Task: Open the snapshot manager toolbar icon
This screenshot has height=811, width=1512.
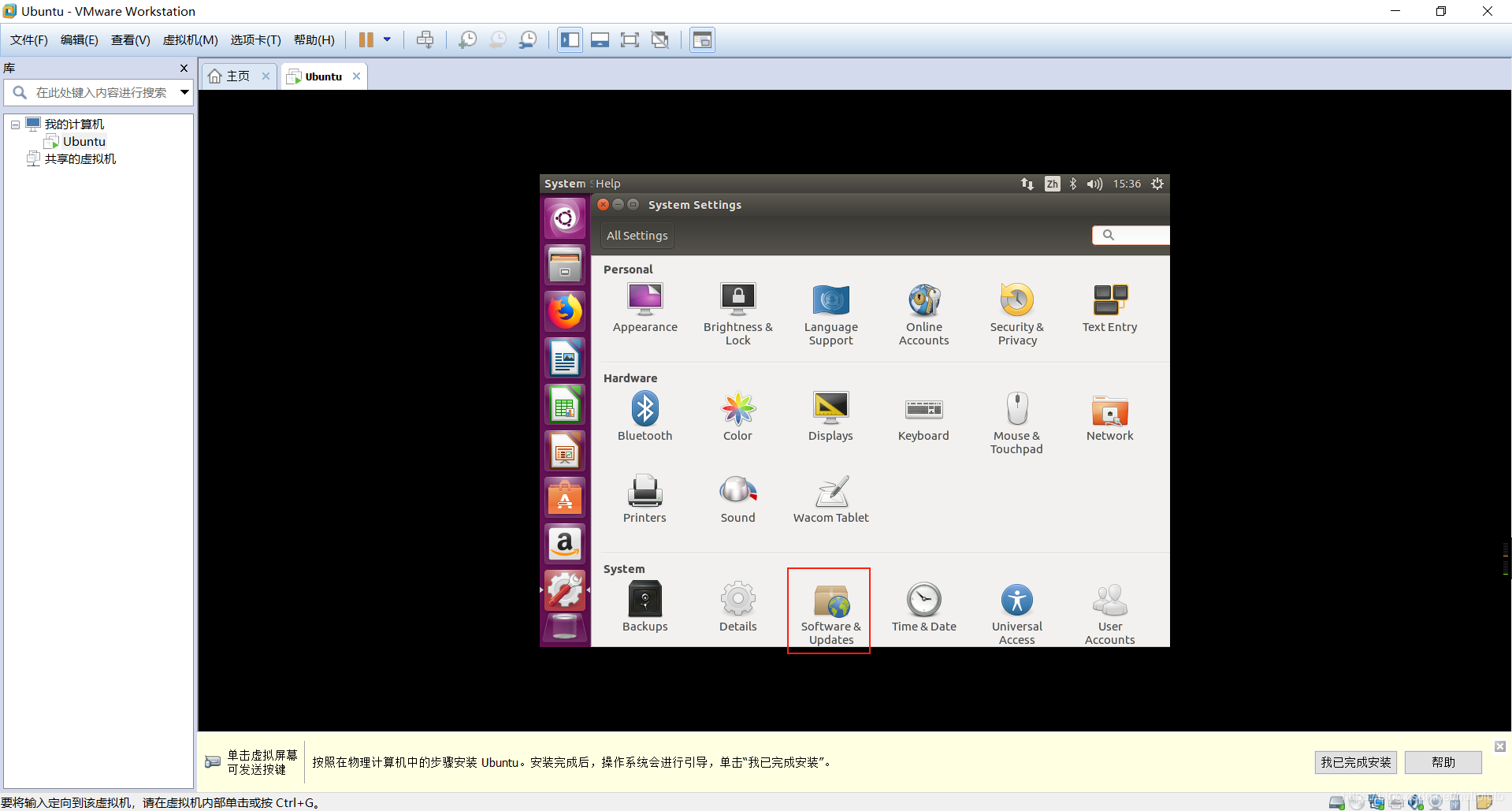Action: point(528,39)
